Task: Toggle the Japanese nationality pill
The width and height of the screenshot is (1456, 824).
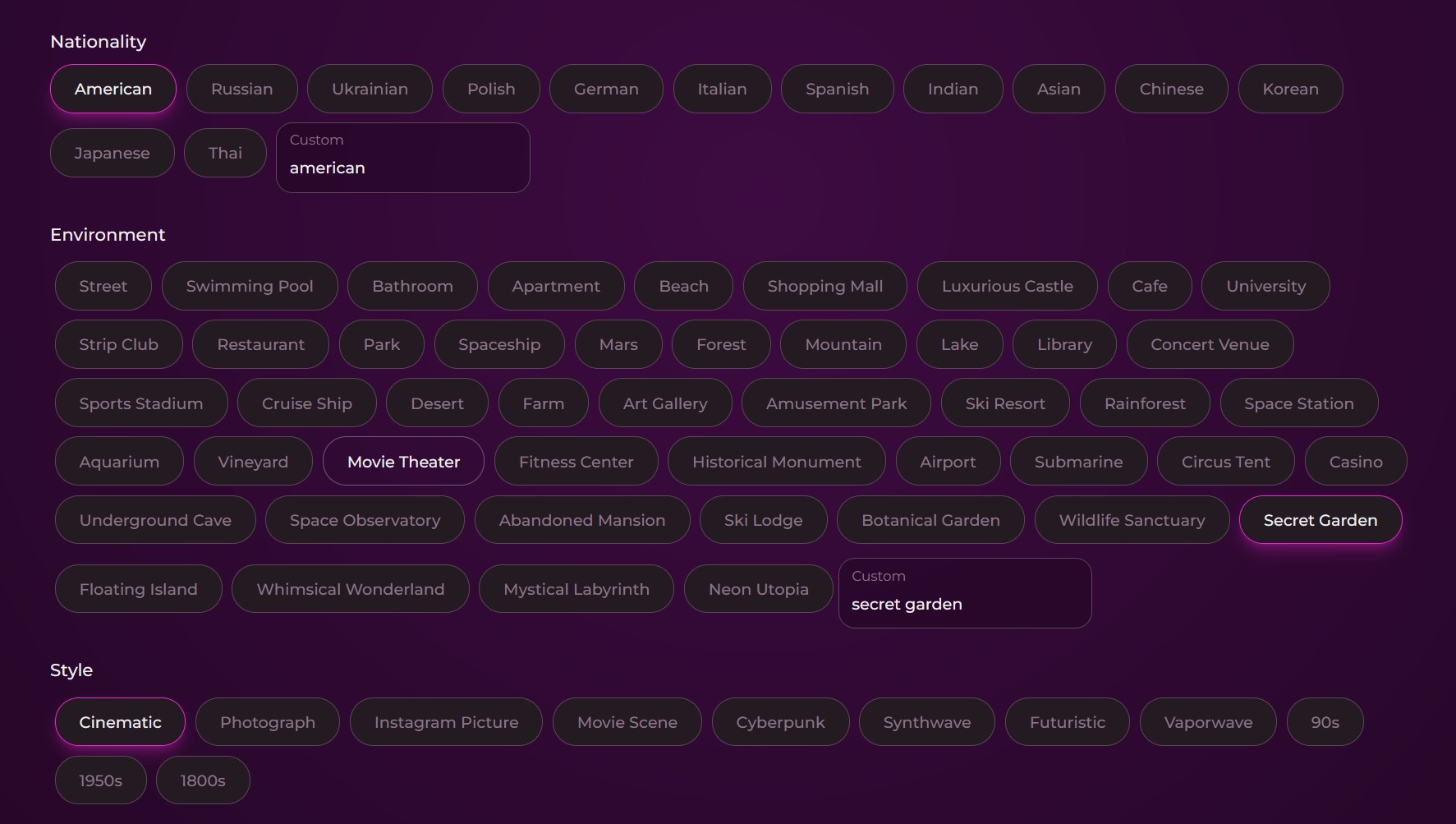Action: tap(112, 153)
